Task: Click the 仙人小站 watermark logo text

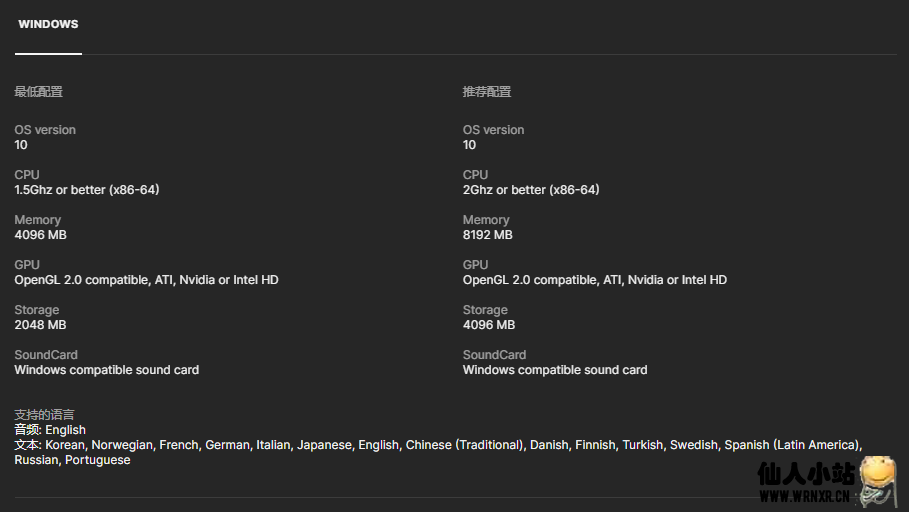Action: pos(805,474)
